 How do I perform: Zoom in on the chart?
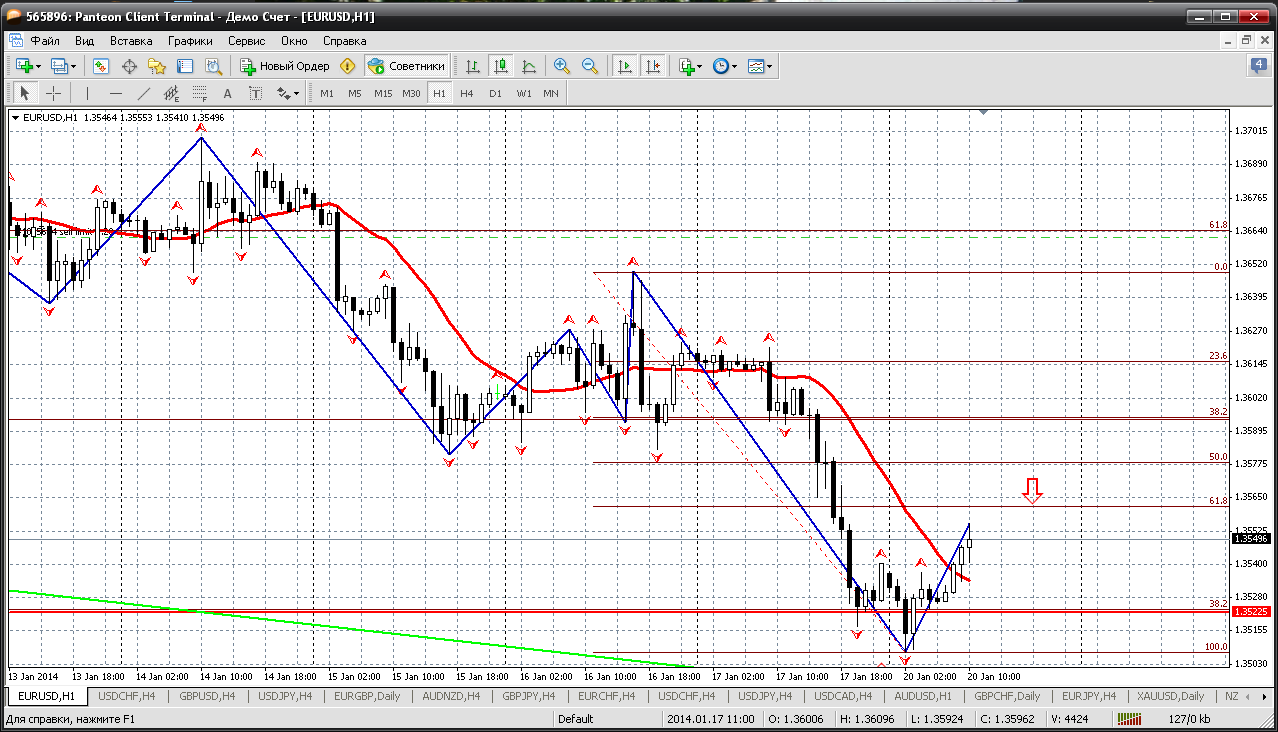(562, 66)
